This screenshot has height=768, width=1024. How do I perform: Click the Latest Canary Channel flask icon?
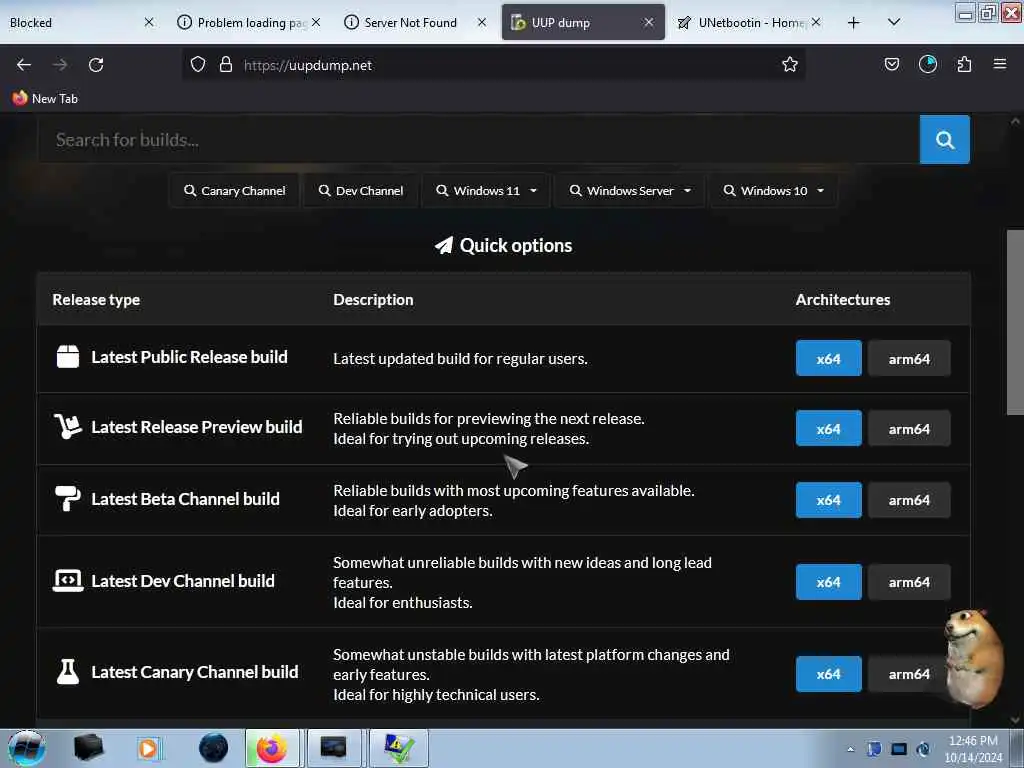pos(68,672)
